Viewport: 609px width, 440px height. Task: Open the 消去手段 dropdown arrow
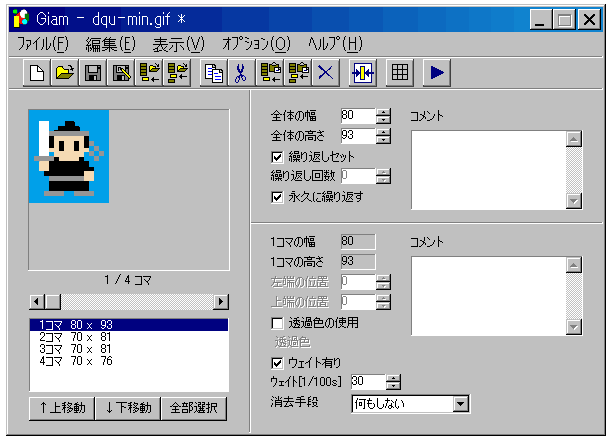coord(461,404)
